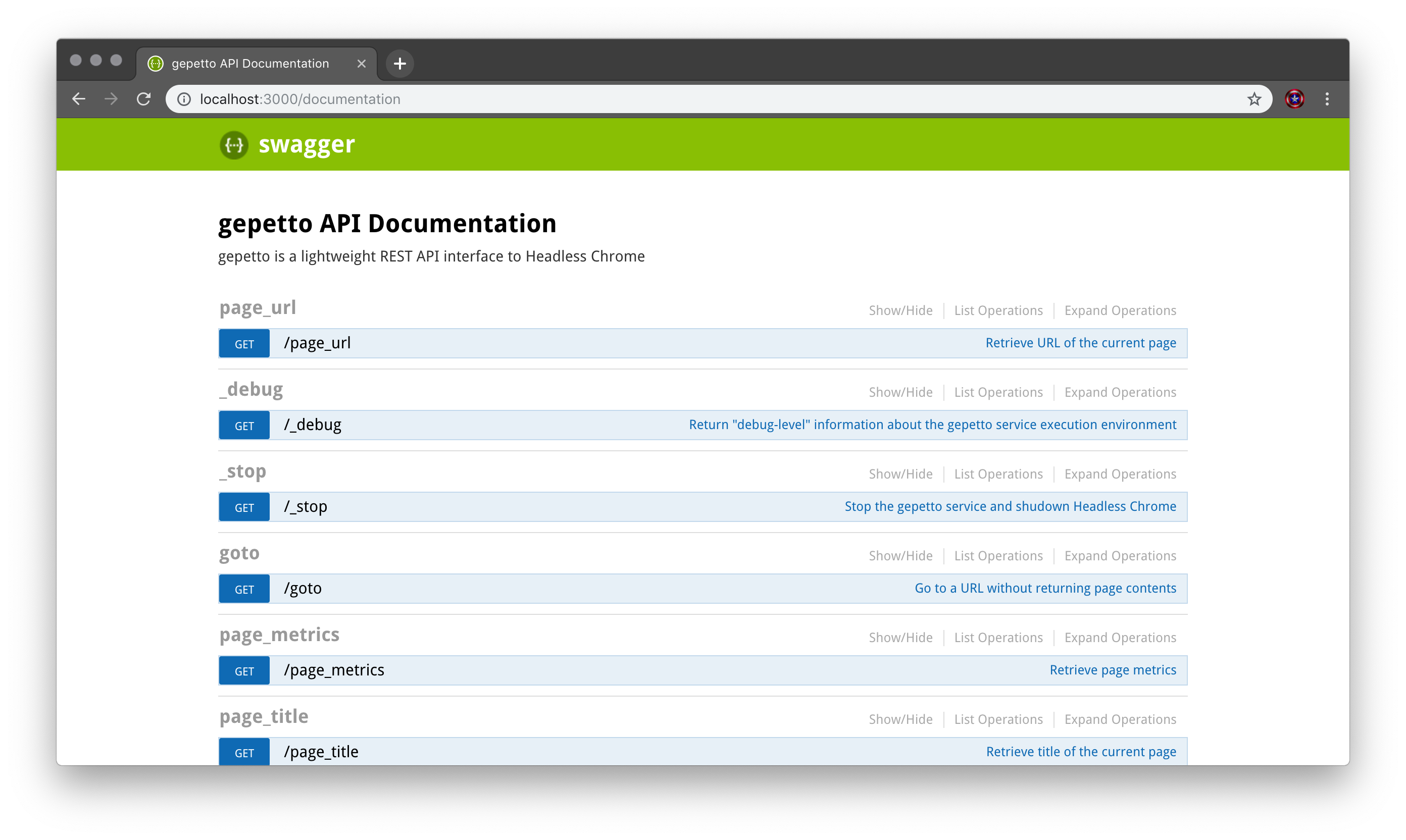Bookmark page with star icon
The height and width of the screenshot is (840, 1406).
(1253, 99)
